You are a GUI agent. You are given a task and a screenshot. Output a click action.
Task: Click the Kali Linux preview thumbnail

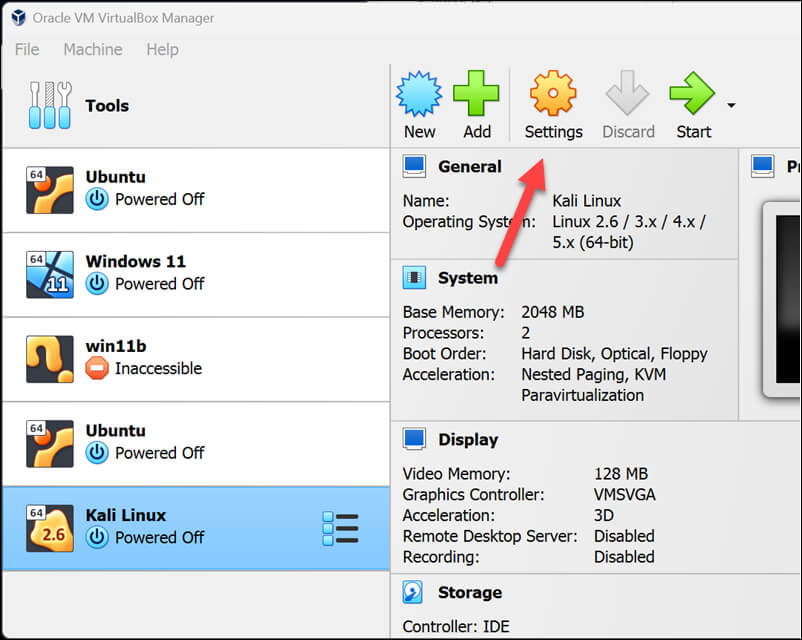pos(783,300)
